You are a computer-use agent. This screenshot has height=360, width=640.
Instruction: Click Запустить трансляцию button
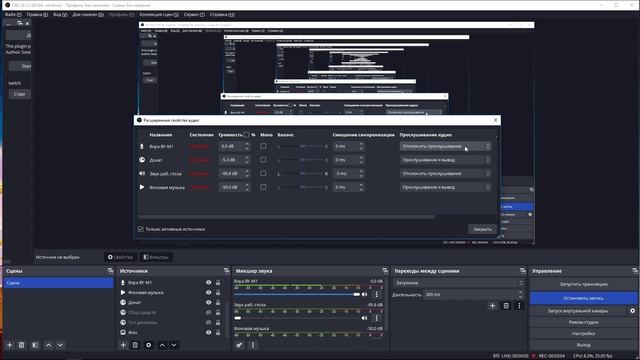[583, 284]
